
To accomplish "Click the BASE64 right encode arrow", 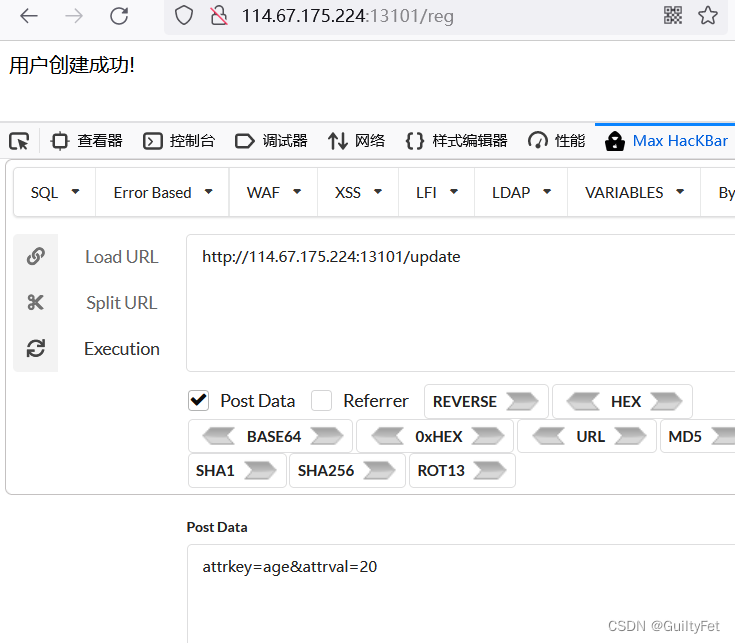I will tap(327, 436).
